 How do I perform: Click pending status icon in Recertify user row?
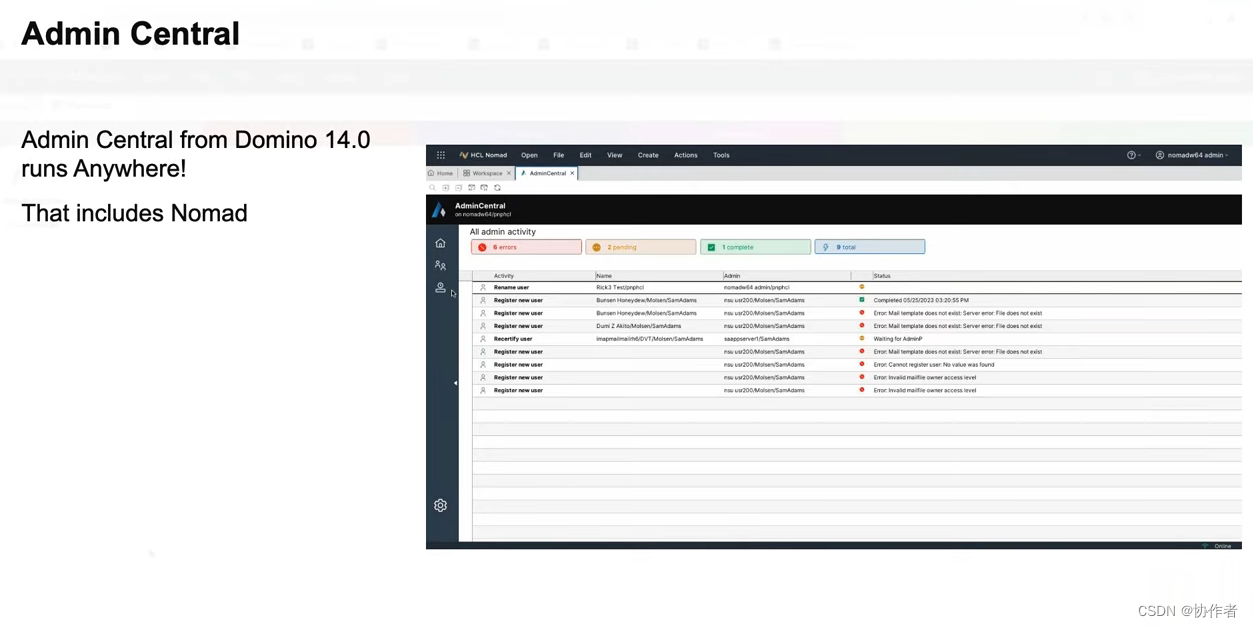coord(862,339)
